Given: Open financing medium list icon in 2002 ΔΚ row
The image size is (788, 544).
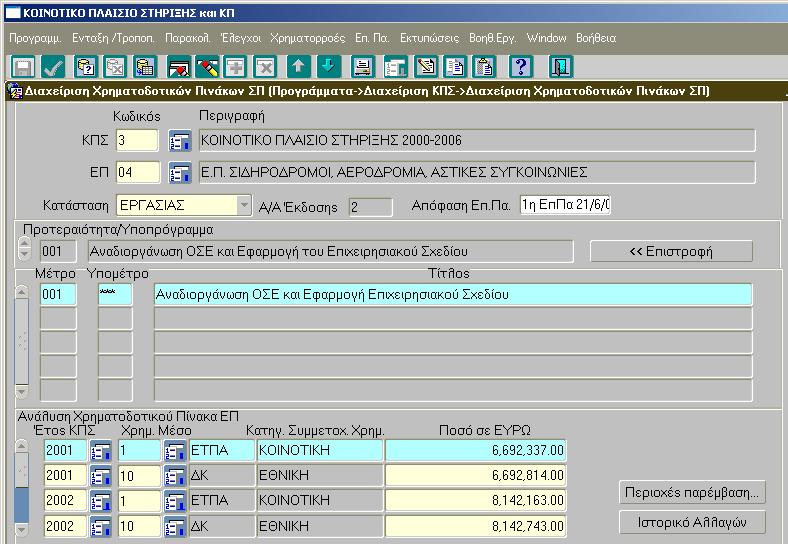Looking at the screenshot, I should 175,527.
